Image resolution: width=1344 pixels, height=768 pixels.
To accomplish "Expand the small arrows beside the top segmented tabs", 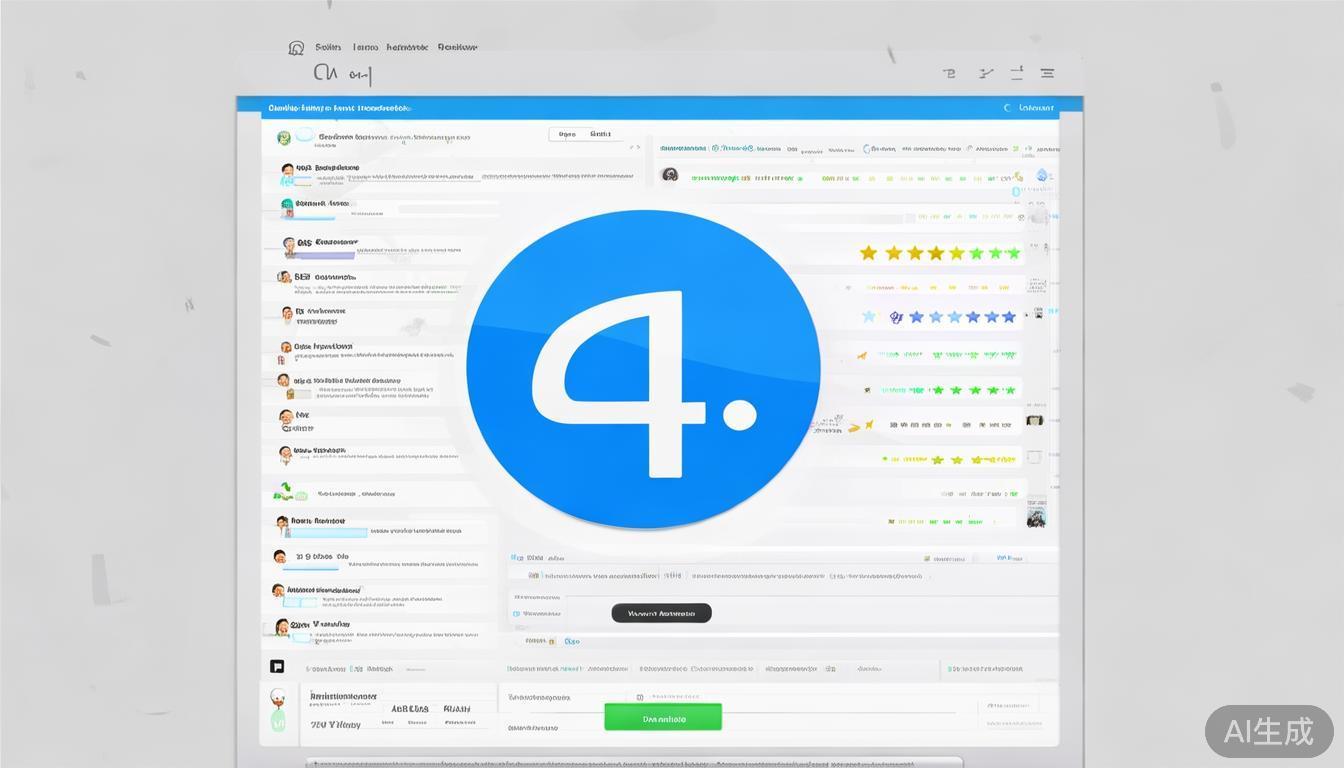I will 634,147.
